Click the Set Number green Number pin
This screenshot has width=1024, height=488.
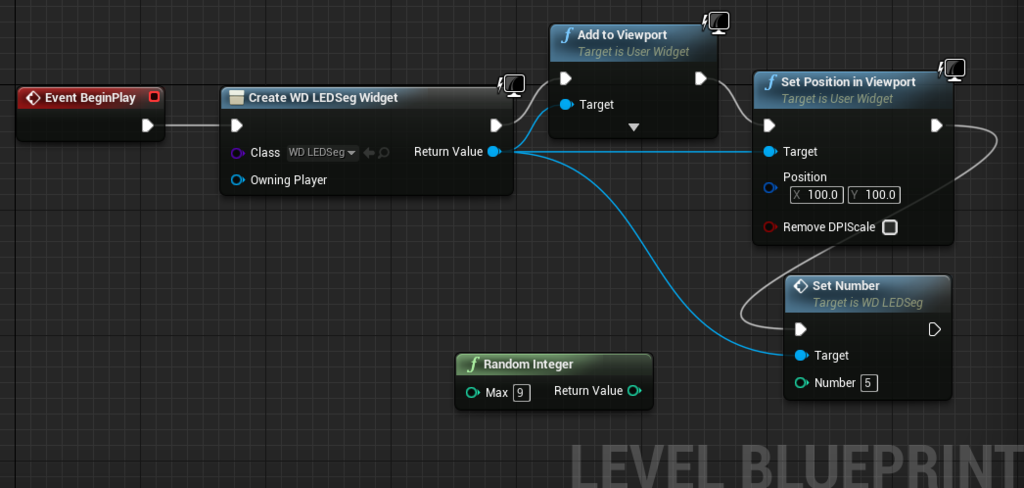click(801, 383)
